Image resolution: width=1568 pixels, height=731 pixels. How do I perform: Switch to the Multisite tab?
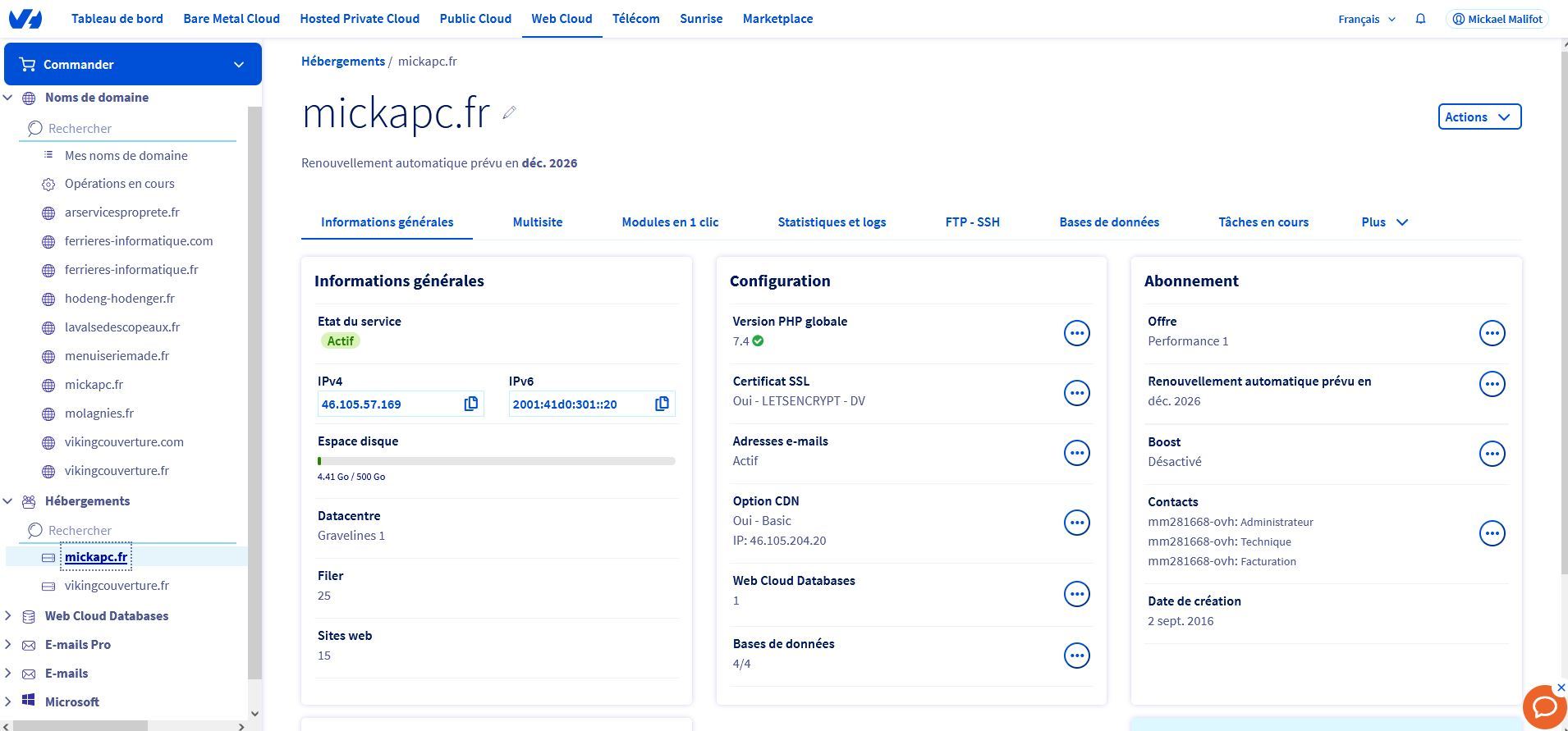(537, 222)
